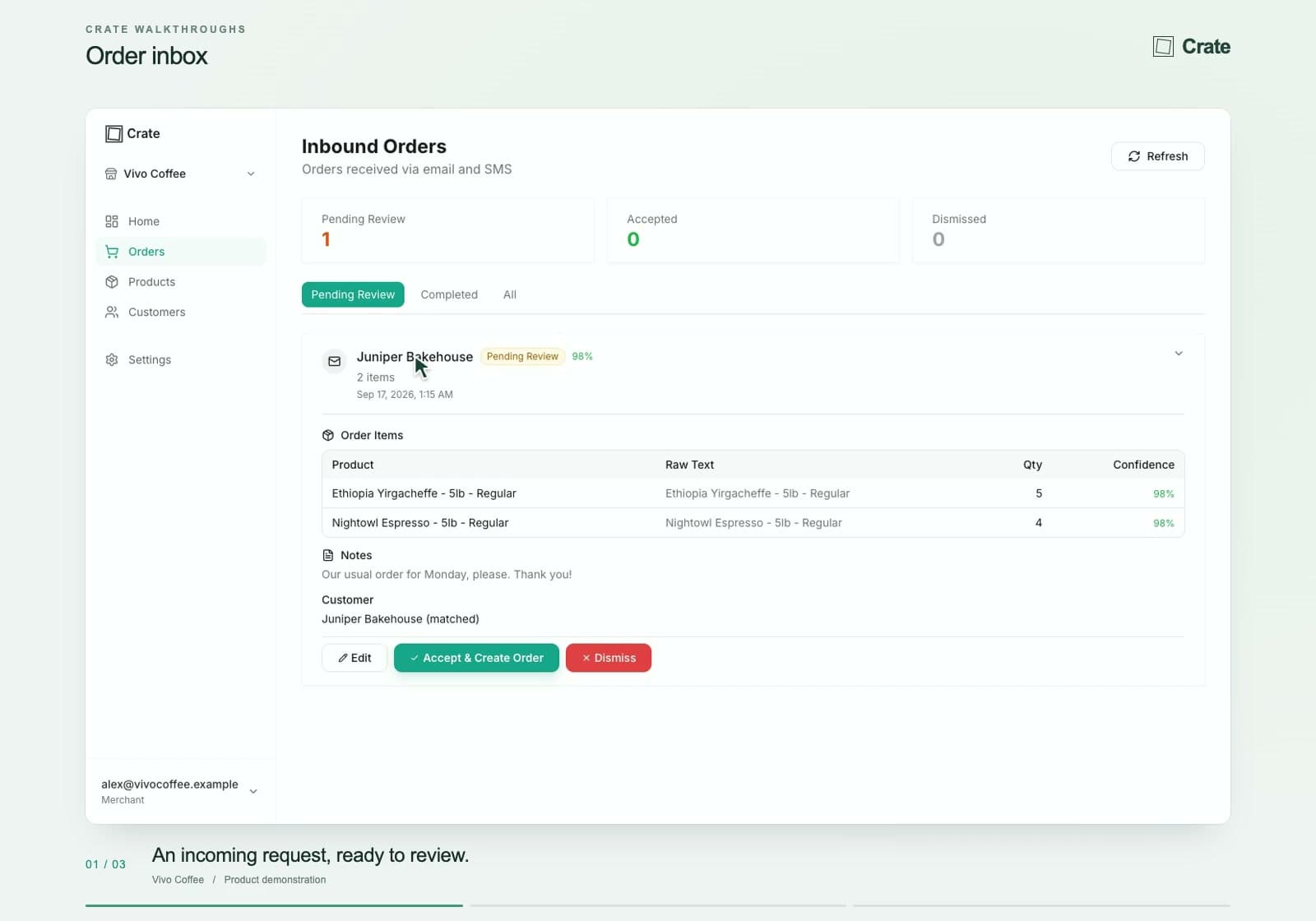Image resolution: width=1316 pixels, height=921 pixels.
Task: Click the yellow Pending Review status badge
Action: pyautogui.click(x=522, y=356)
